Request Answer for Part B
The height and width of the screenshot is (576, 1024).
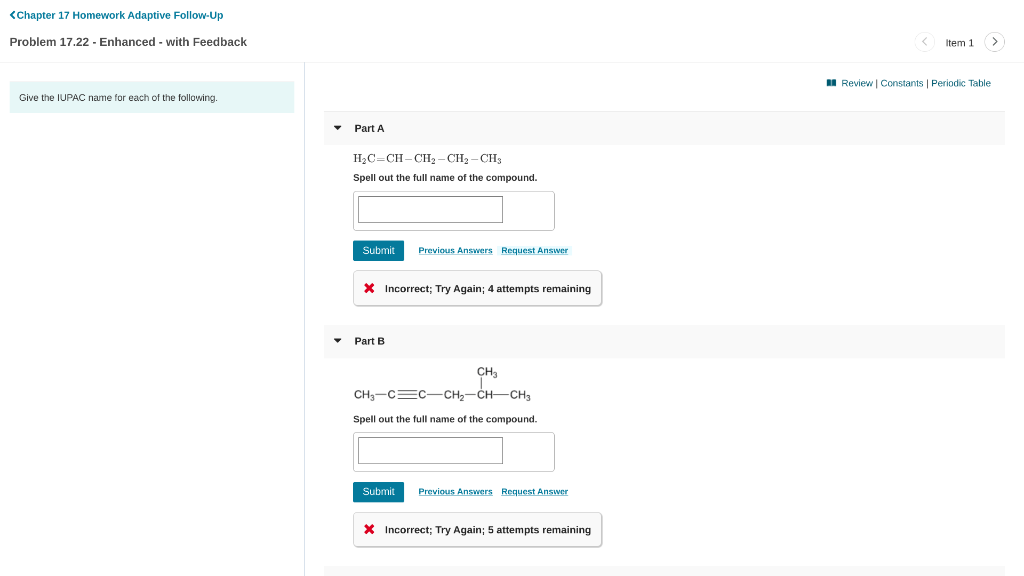pyautogui.click(x=534, y=491)
